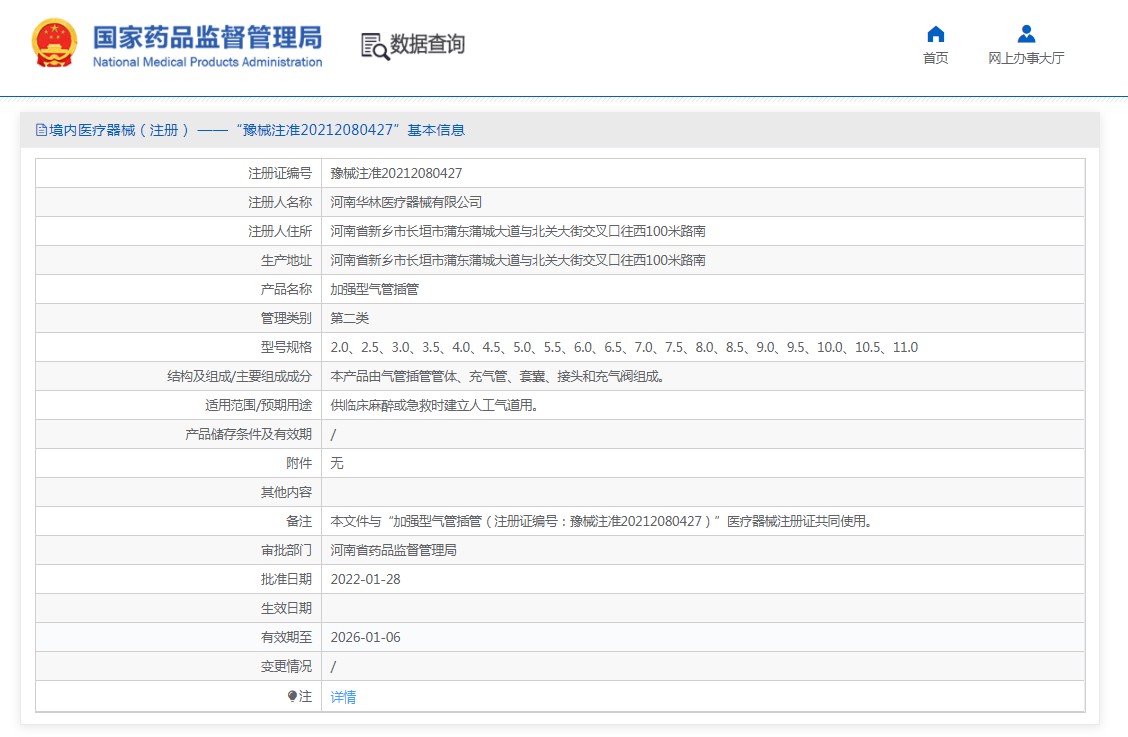Click the bullet icon beside 注
Screen dimensions: 1128x737
[x=292, y=696]
